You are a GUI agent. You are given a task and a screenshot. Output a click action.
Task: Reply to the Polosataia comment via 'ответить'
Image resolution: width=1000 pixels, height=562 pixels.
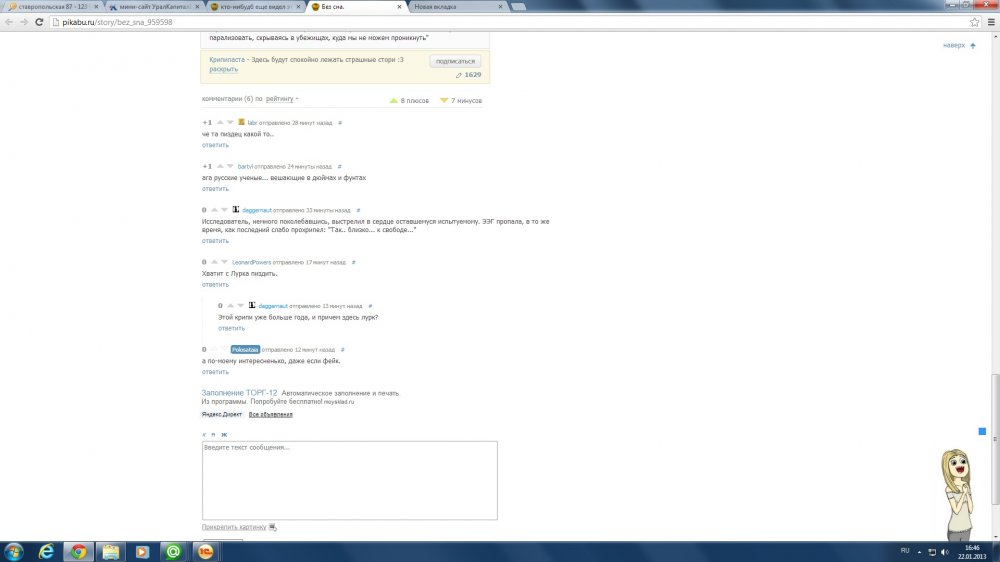coord(215,372)
